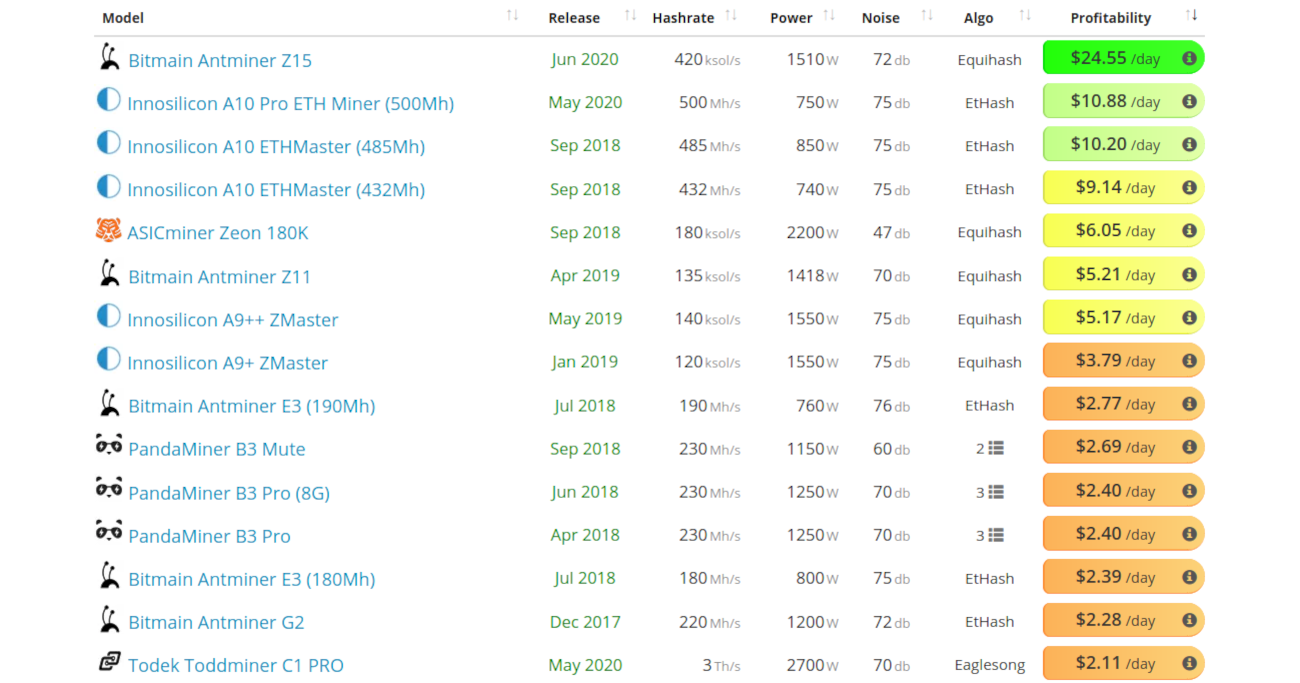Click the panda logo beside PandaMiner B3 Mute
The image size is (1300, 683).
109,445
